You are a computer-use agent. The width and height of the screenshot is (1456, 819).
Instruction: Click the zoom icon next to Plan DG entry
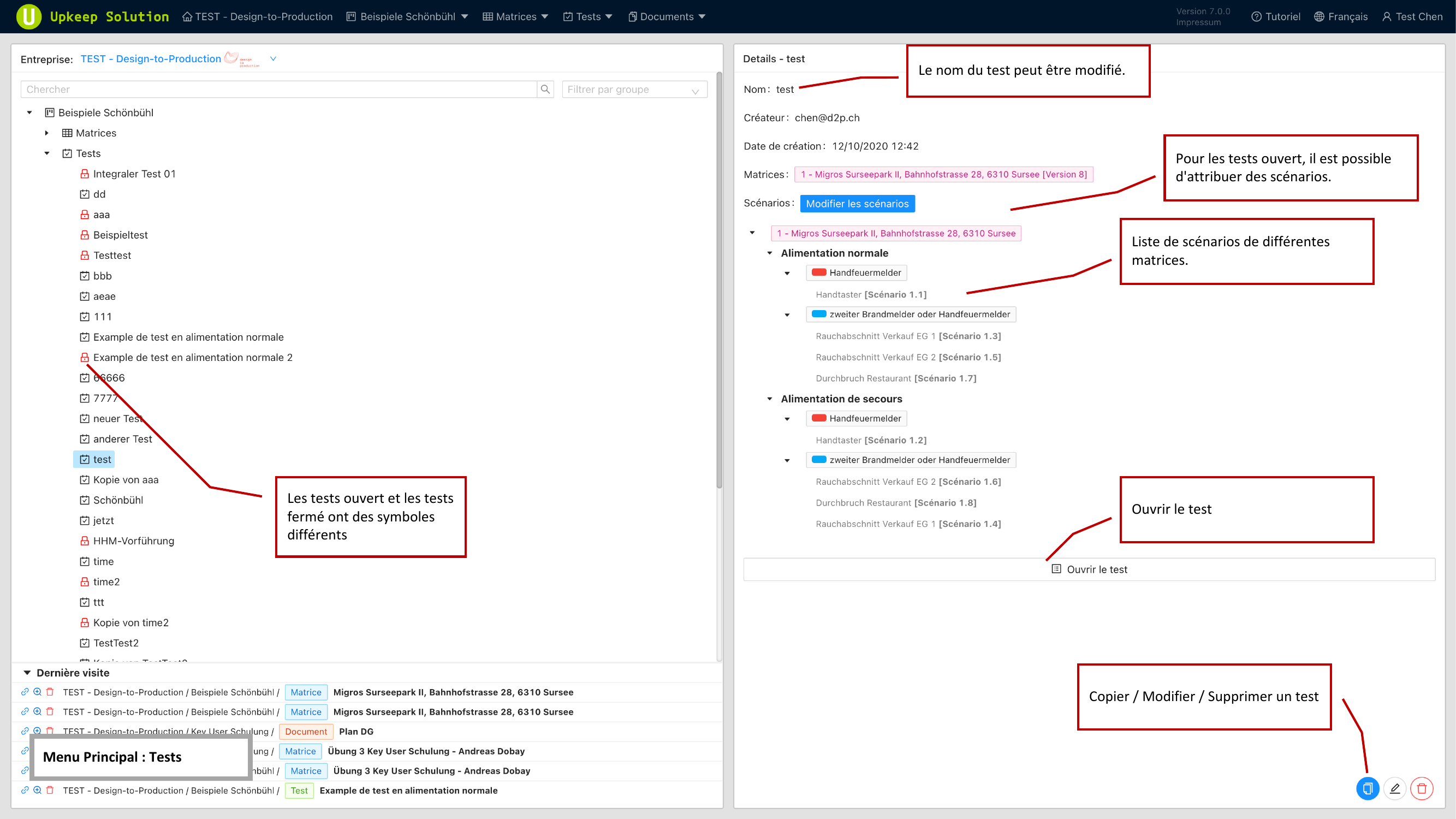(x=37, y=731)
